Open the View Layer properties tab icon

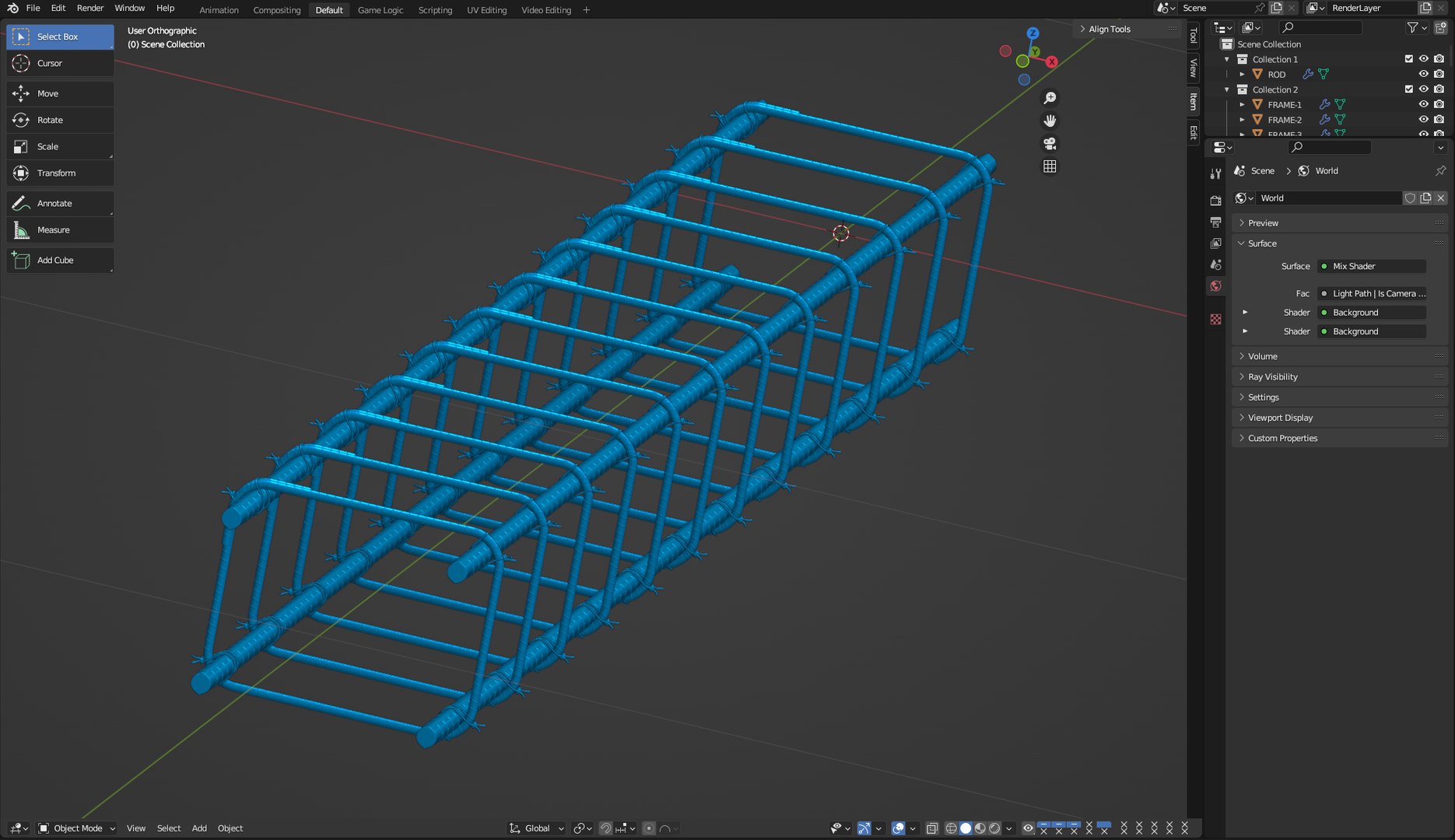click(1215, 243)
